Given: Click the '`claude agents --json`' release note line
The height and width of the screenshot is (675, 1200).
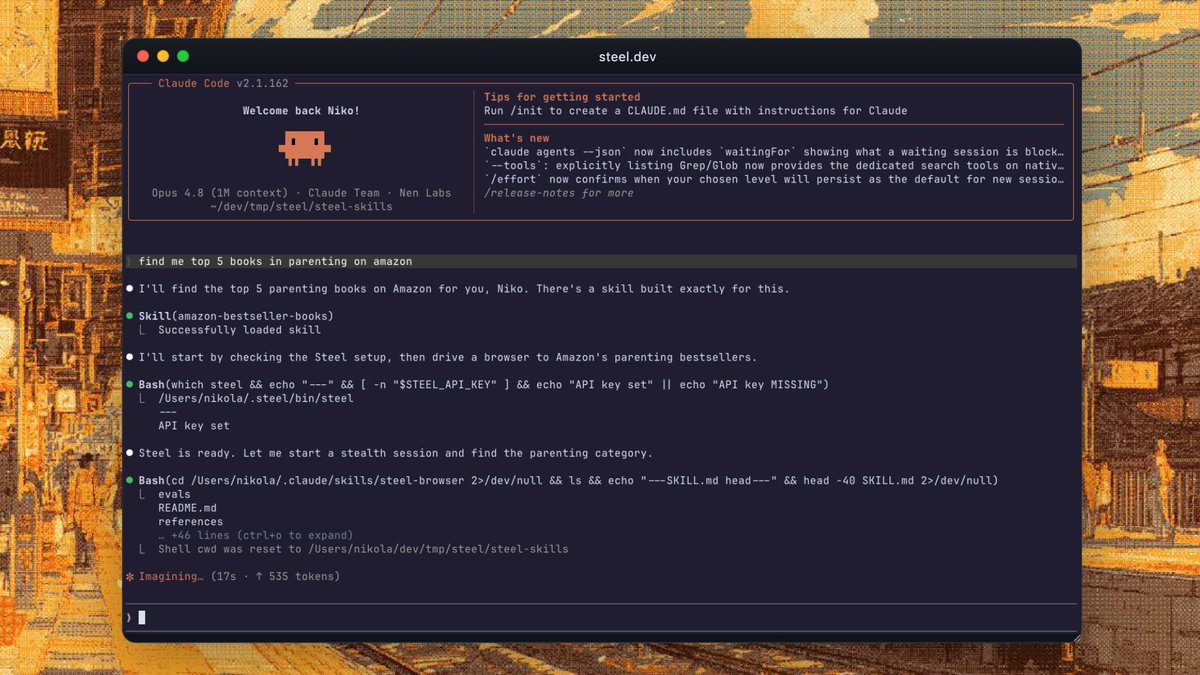Looking at the screenshot, I should pos(774,152).
